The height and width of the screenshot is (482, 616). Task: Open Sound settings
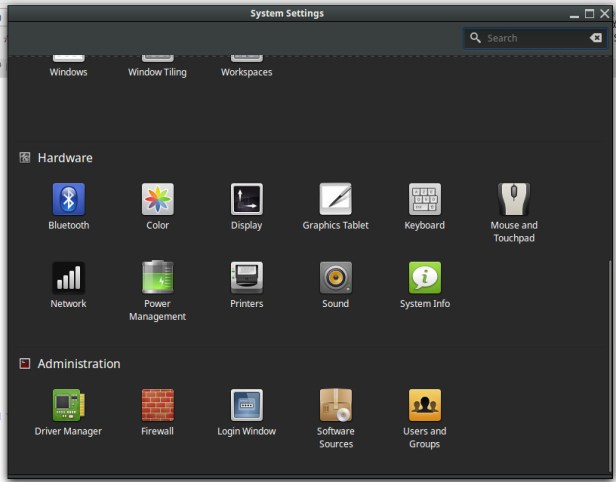(x=335, y=277)
